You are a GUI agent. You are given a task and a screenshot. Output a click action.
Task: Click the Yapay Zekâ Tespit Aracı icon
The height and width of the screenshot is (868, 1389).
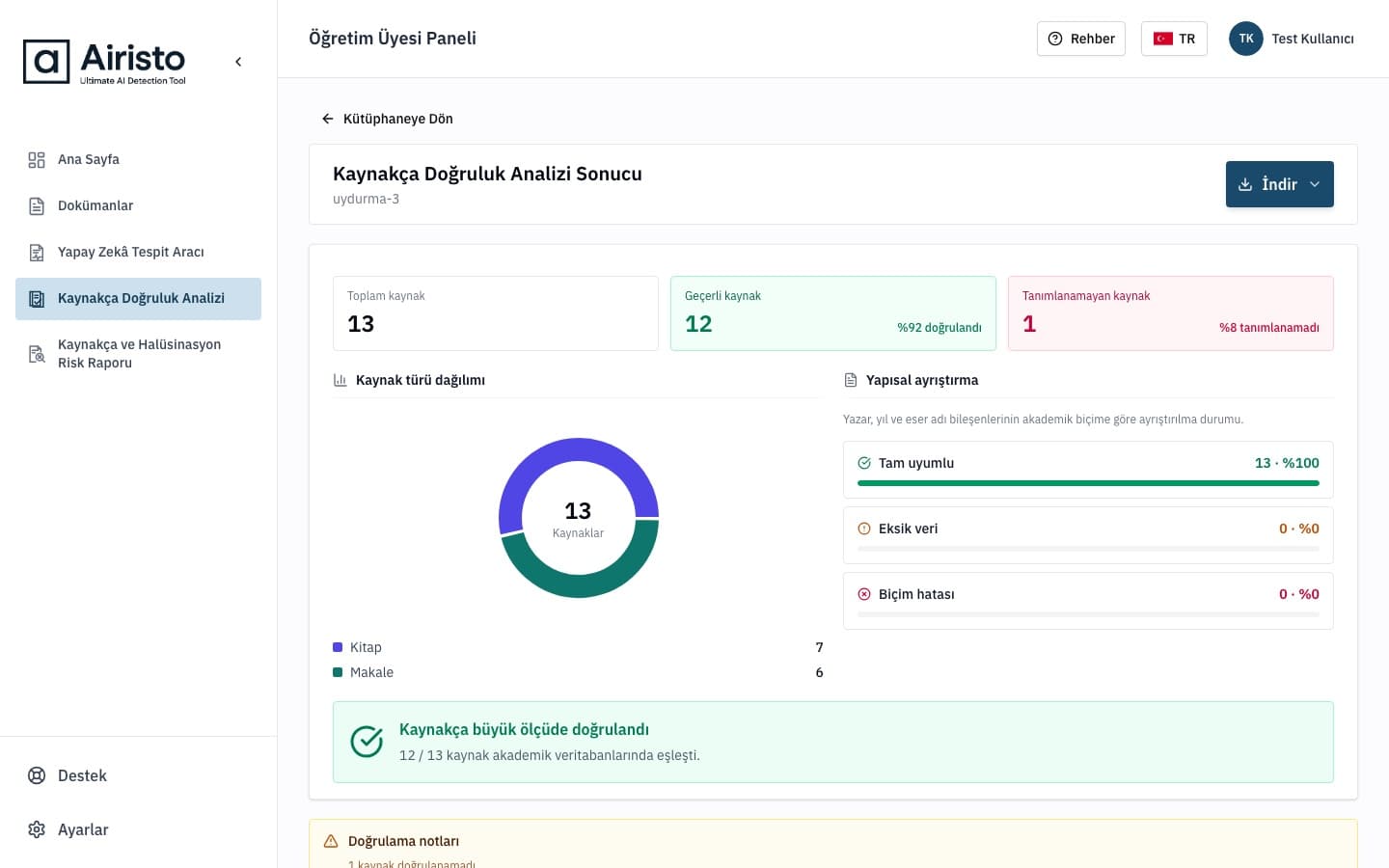[37, 253]
